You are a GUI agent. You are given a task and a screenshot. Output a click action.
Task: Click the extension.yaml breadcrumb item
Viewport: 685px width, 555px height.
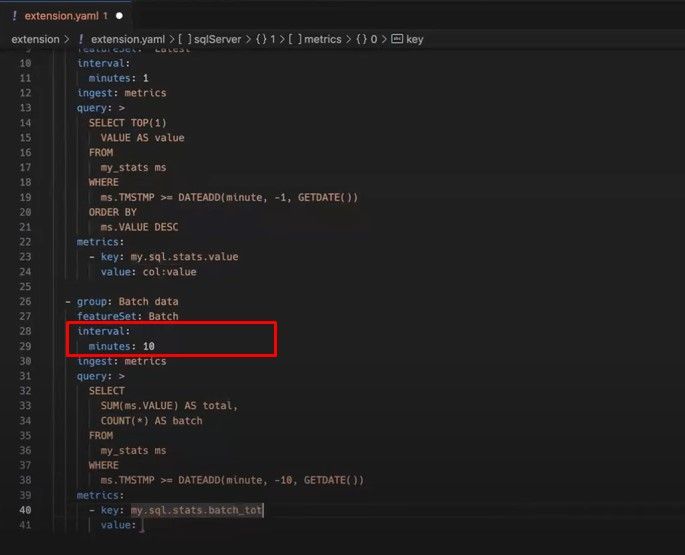coord(126,39)
